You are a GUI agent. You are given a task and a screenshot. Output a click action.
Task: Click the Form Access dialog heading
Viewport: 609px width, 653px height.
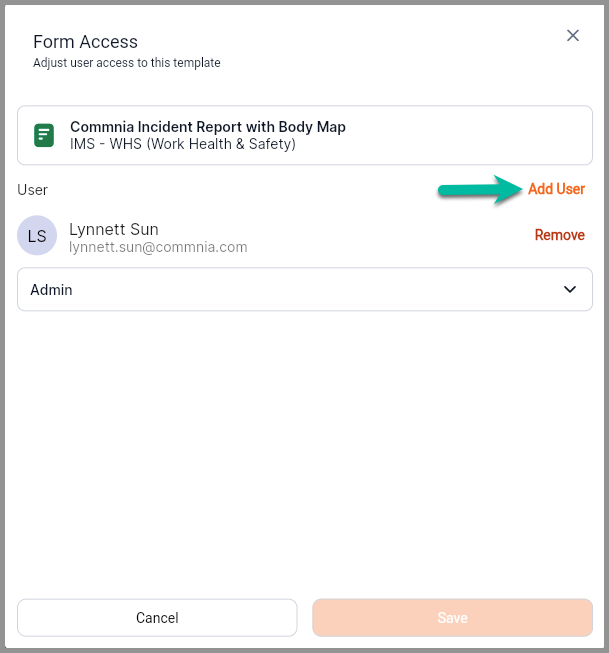click(85, 42)
